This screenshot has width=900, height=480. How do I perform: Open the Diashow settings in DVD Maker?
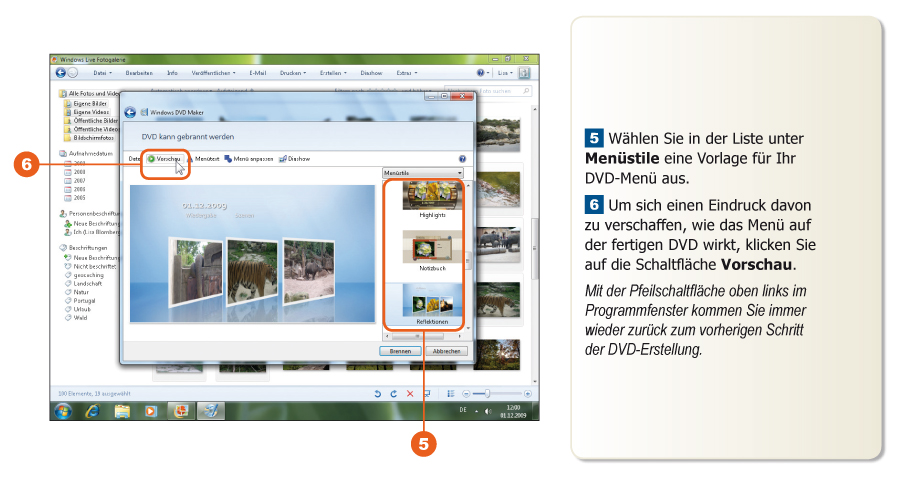(295, 159)
